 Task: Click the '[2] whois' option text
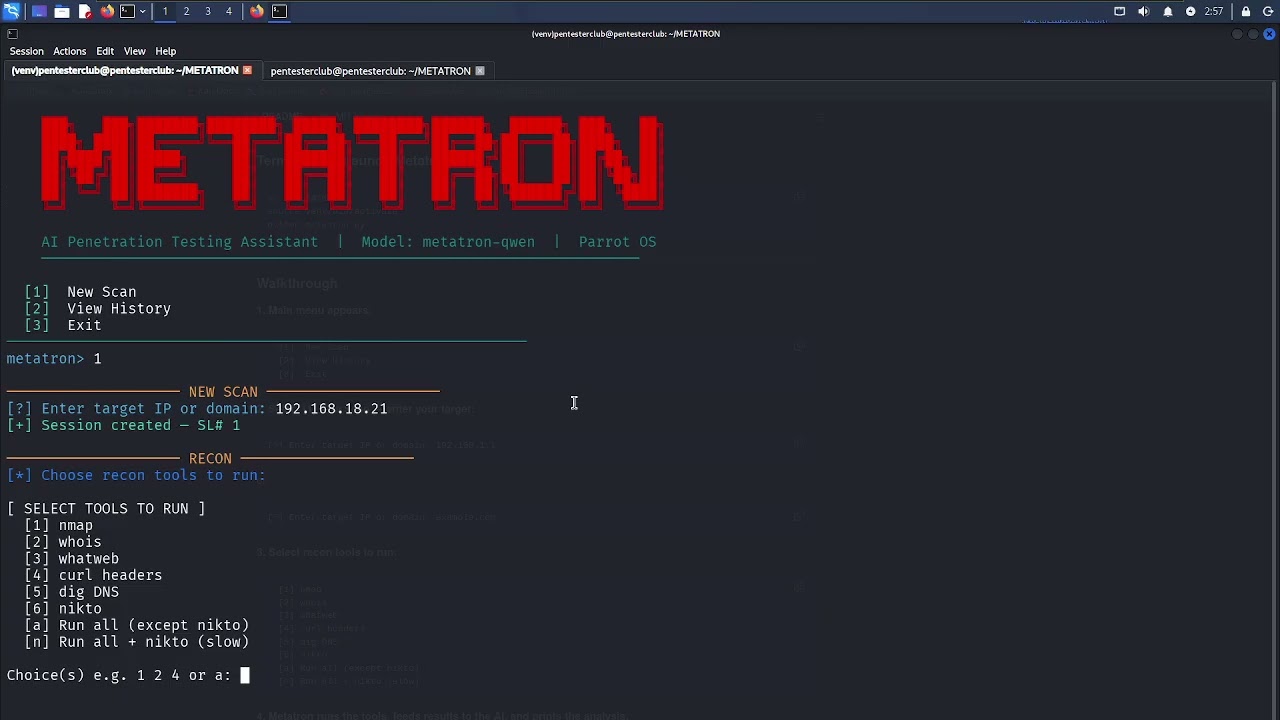coord(63,542)
